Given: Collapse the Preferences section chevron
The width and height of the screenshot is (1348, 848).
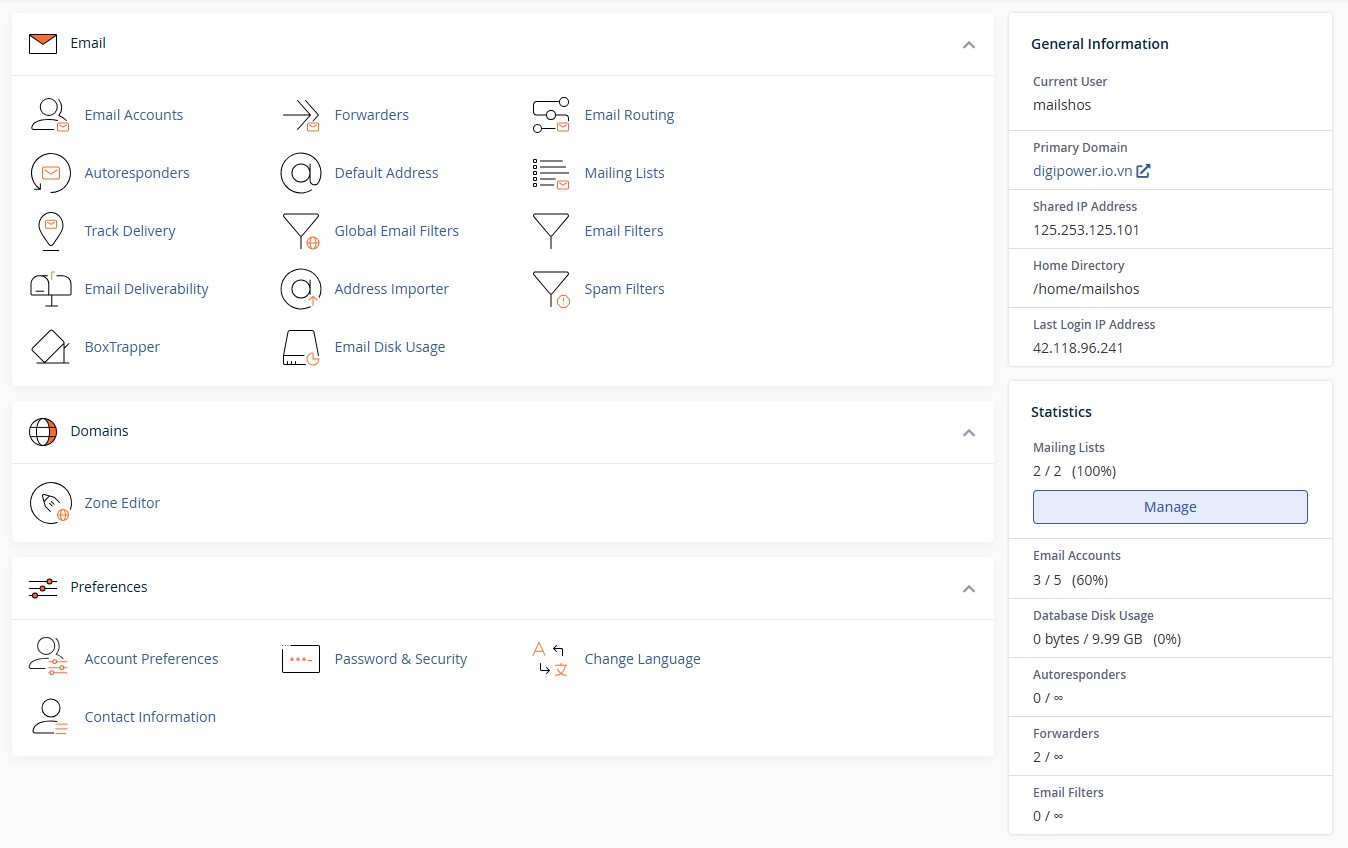Looking at the screenshot, I should [x=968, y=588].
